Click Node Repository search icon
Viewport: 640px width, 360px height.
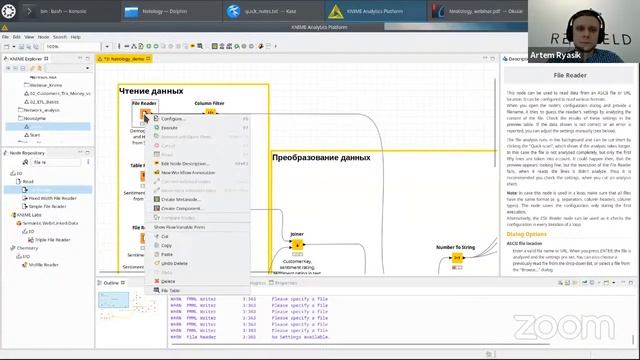[26, 162]
